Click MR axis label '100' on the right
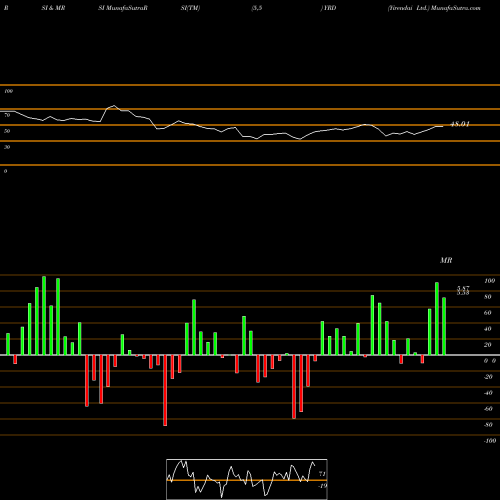This screenshot has height=500, width=500. coord(490,281)
